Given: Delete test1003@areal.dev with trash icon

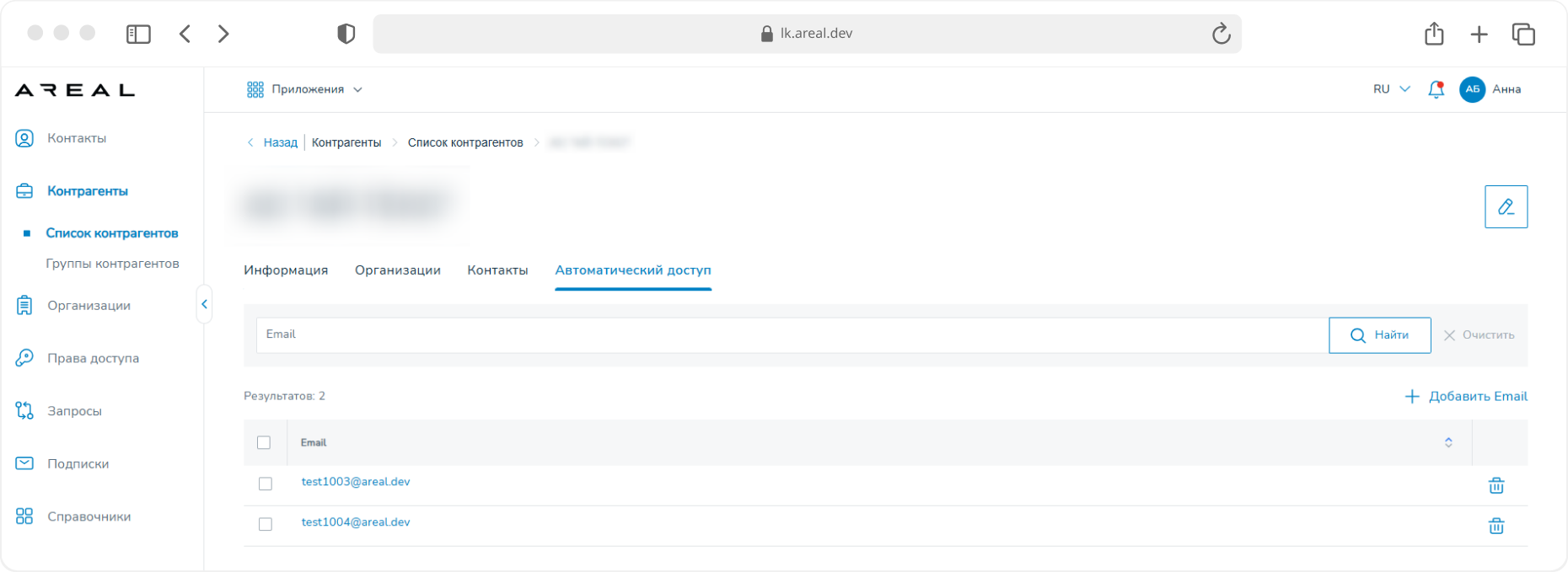Looking at the screenshot, I should (1496, 485).
